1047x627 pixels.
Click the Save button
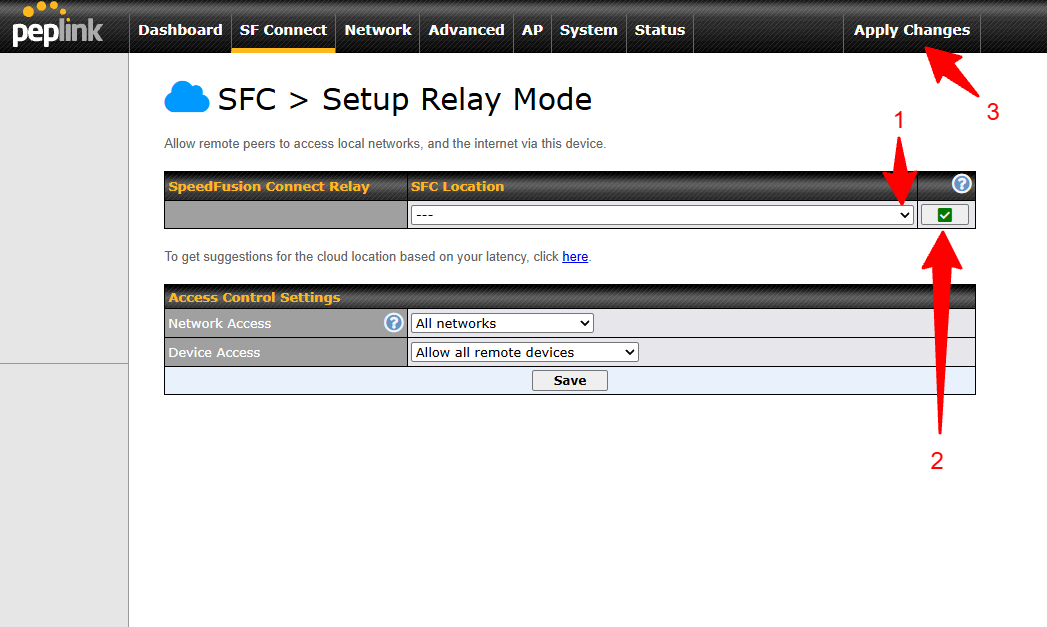[x=570, y=381]
